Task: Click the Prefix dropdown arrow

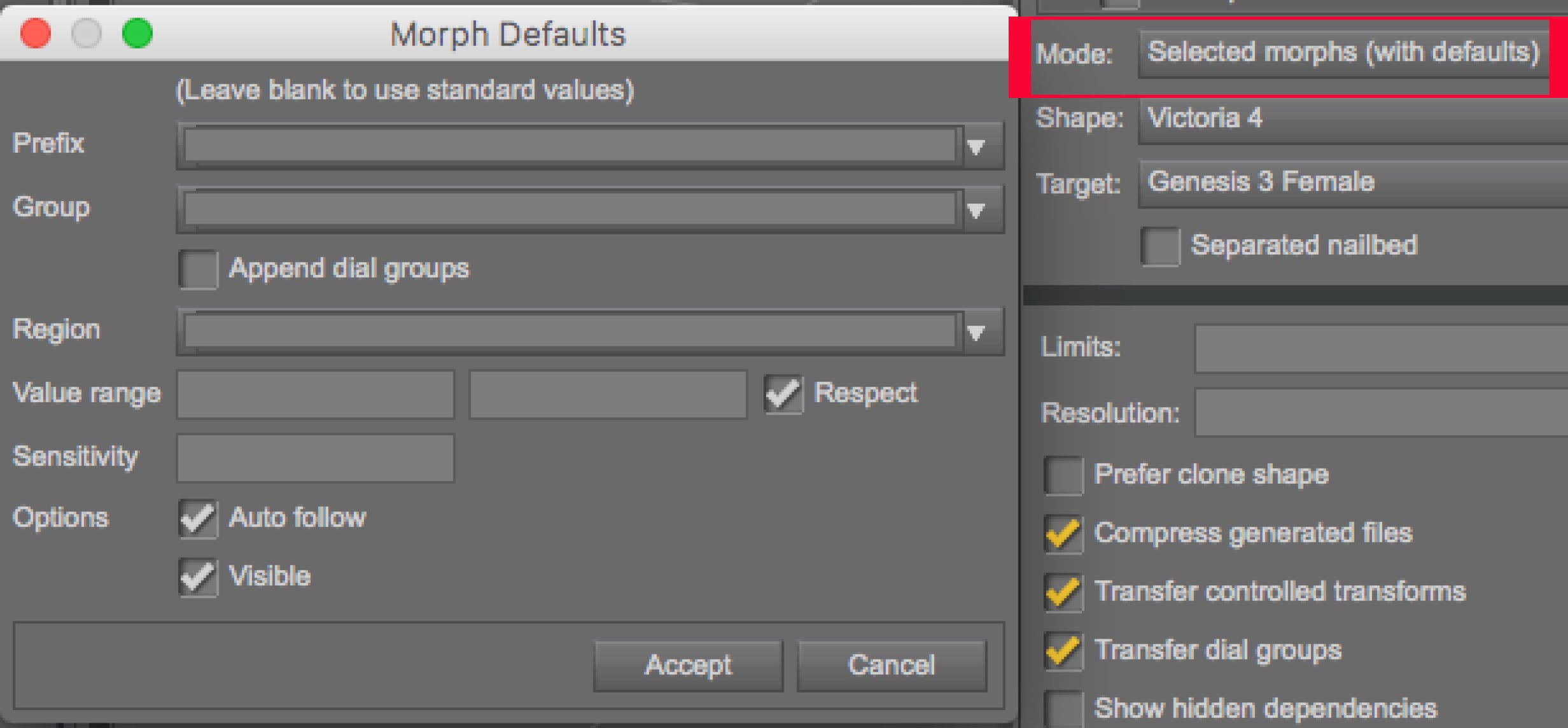Action: [976, 147]
